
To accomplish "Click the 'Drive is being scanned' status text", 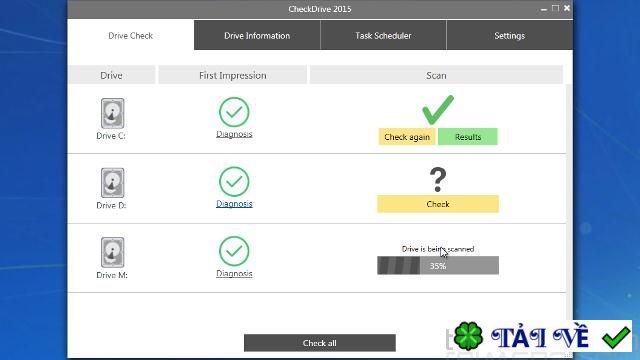I will tap(438, 249).
